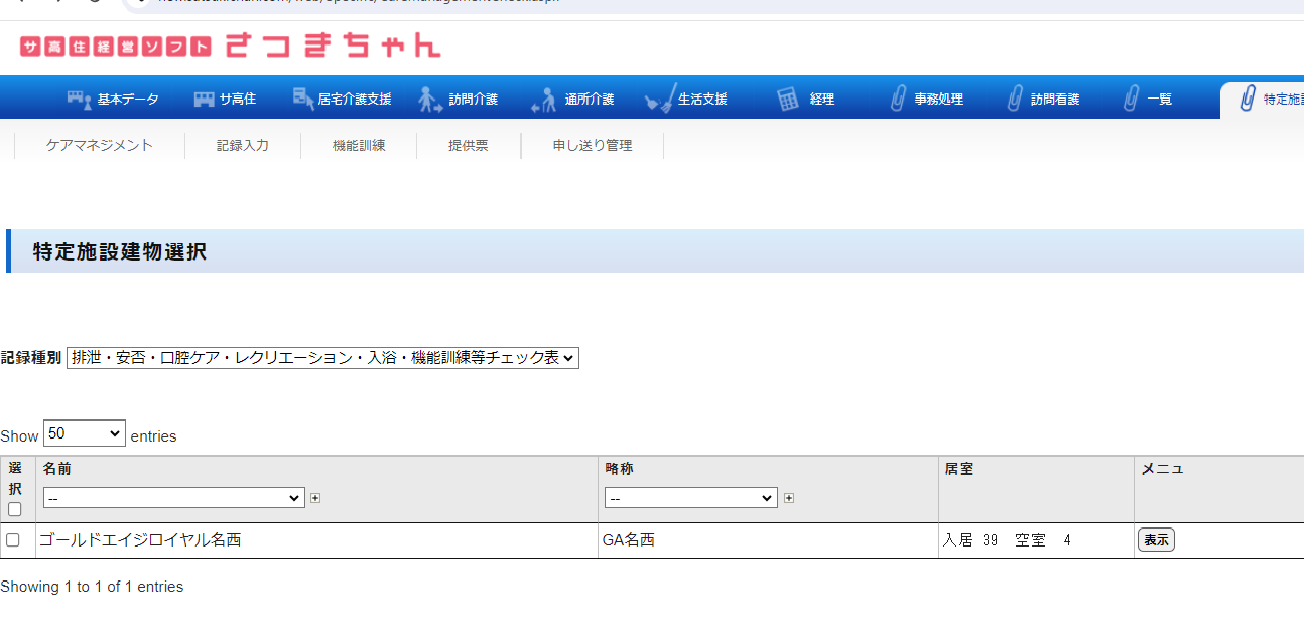Open the 記録種別 dropdown
Image resolution: width=1304 pixels, height=626 pixels.
coord(322,358)
